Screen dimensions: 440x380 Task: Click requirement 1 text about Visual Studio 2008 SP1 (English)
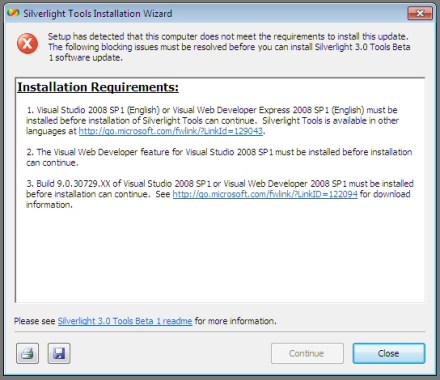[x=213, y=120]
